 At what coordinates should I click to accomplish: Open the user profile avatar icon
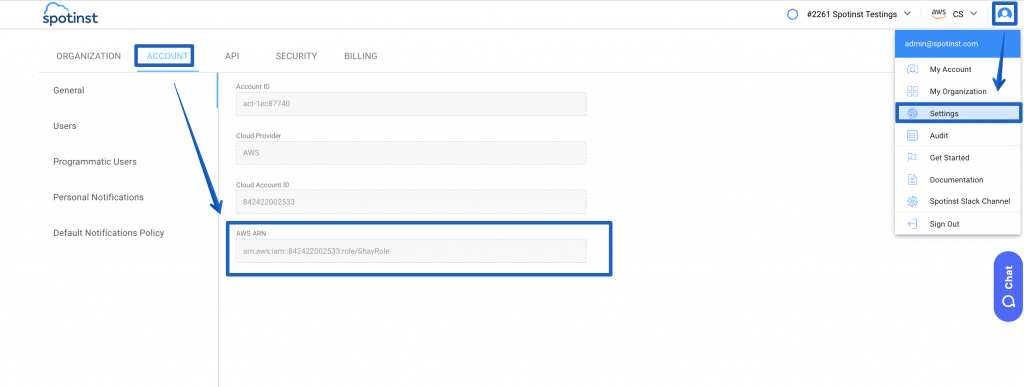1005,14
